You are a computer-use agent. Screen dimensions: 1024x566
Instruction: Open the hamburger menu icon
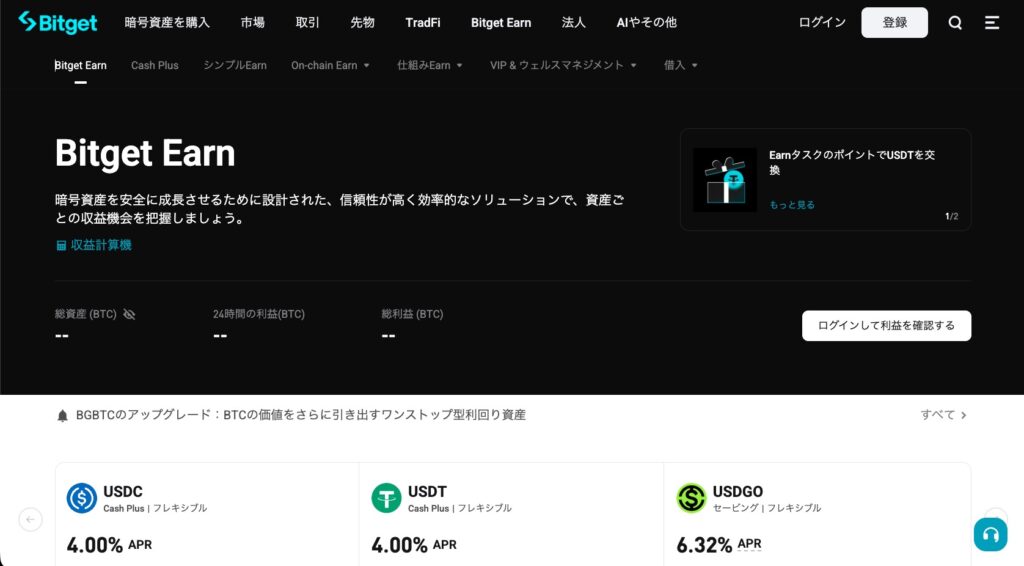[x=991, y=23]
